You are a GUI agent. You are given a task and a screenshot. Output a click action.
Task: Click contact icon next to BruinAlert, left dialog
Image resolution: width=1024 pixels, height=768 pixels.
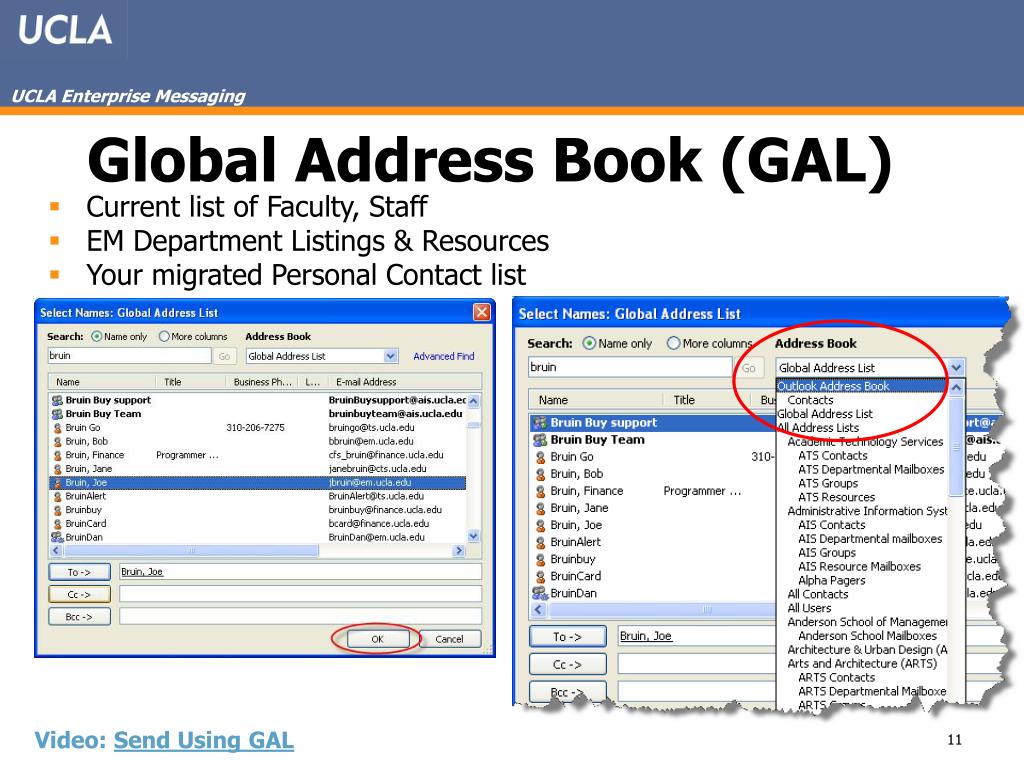pos(57,496)
